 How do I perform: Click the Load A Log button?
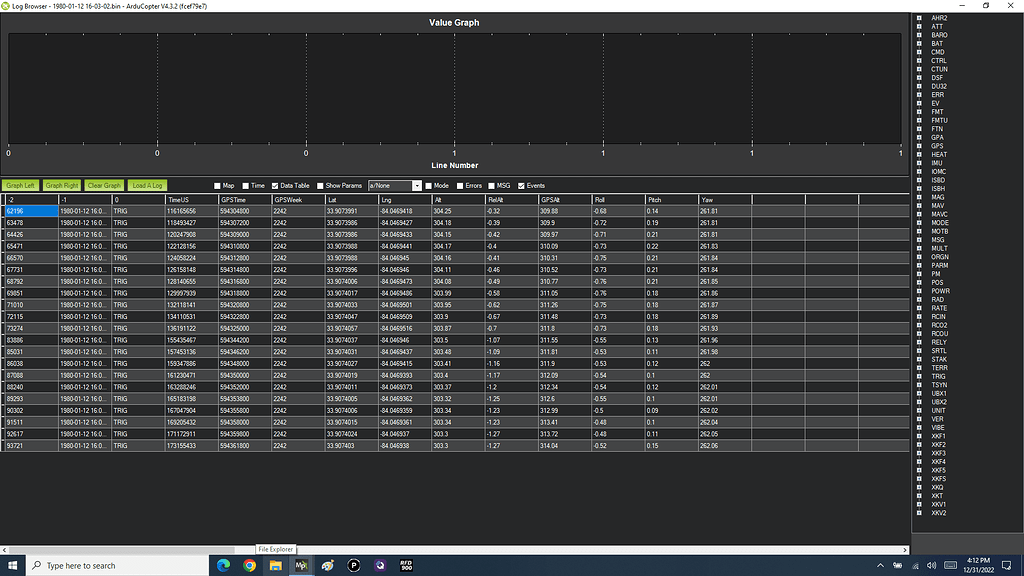tap(146, 185)
